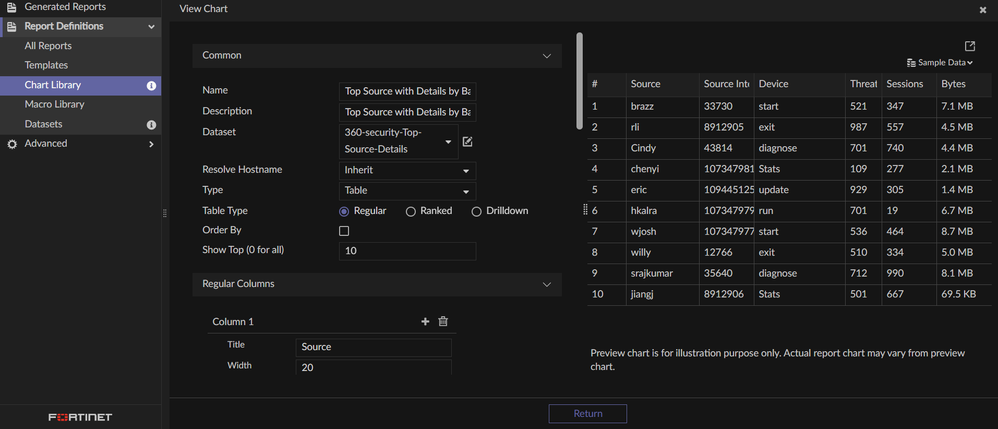Open chart preview in pop-out window
Viewport: 998px width, 429px height.
(970, 46)
